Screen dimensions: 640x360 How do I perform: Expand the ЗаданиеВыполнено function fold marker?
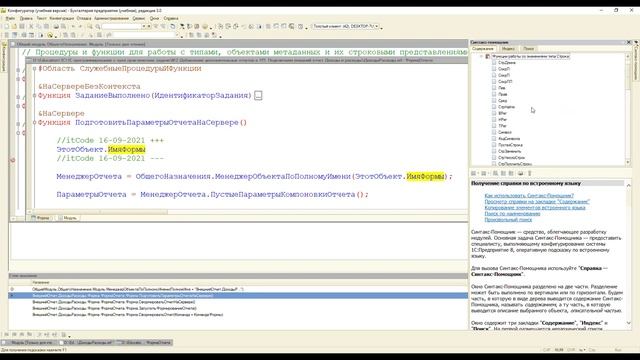click(x=34, y=96)
